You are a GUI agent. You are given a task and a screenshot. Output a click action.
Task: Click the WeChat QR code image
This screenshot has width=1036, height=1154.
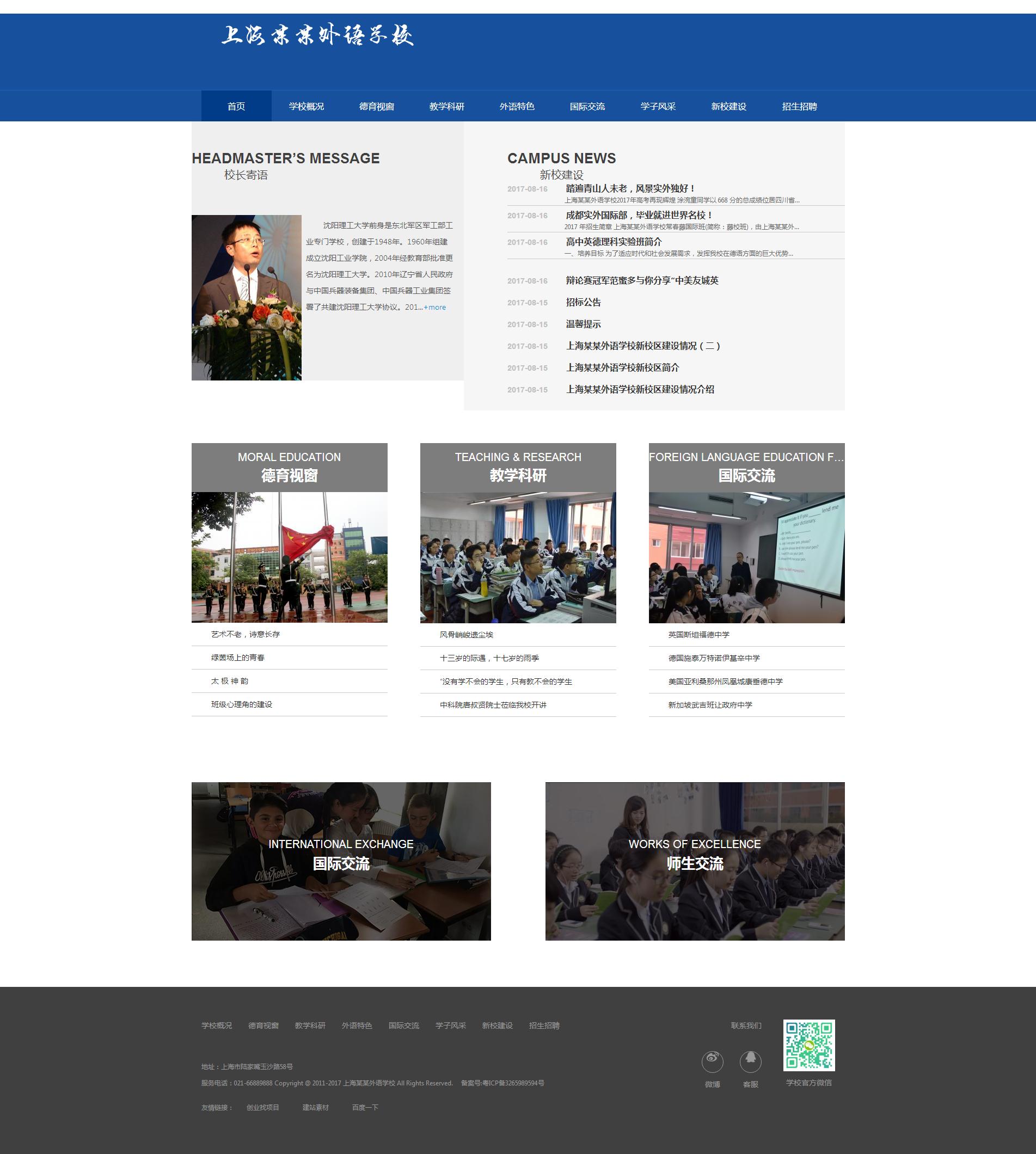click(x=809, y=1045)
